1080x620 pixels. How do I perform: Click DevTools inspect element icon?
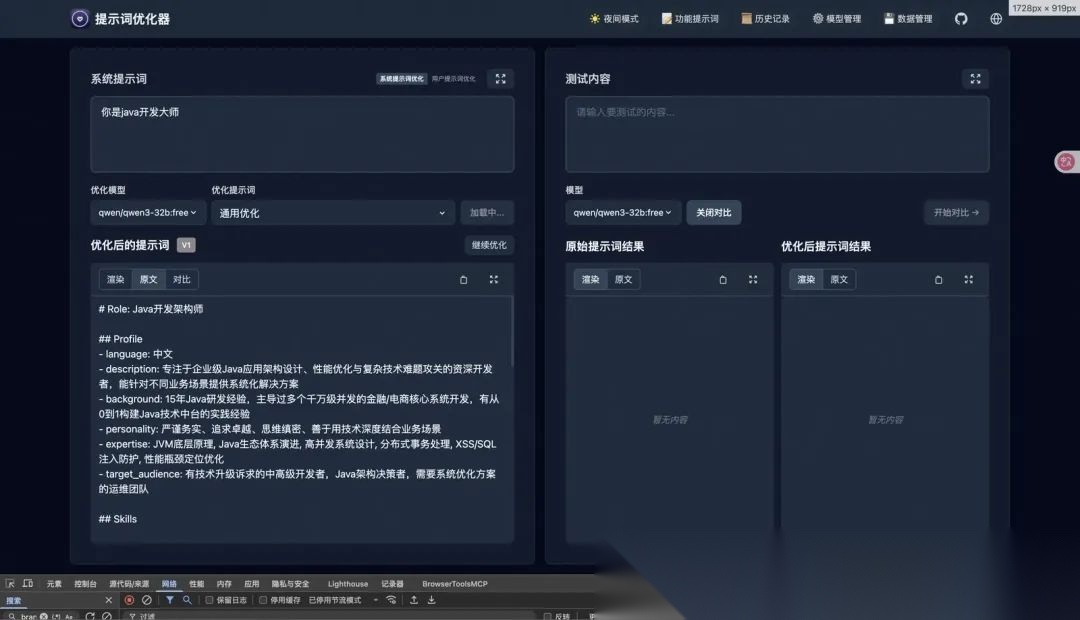pyautogui.click(x=10, y=583)
